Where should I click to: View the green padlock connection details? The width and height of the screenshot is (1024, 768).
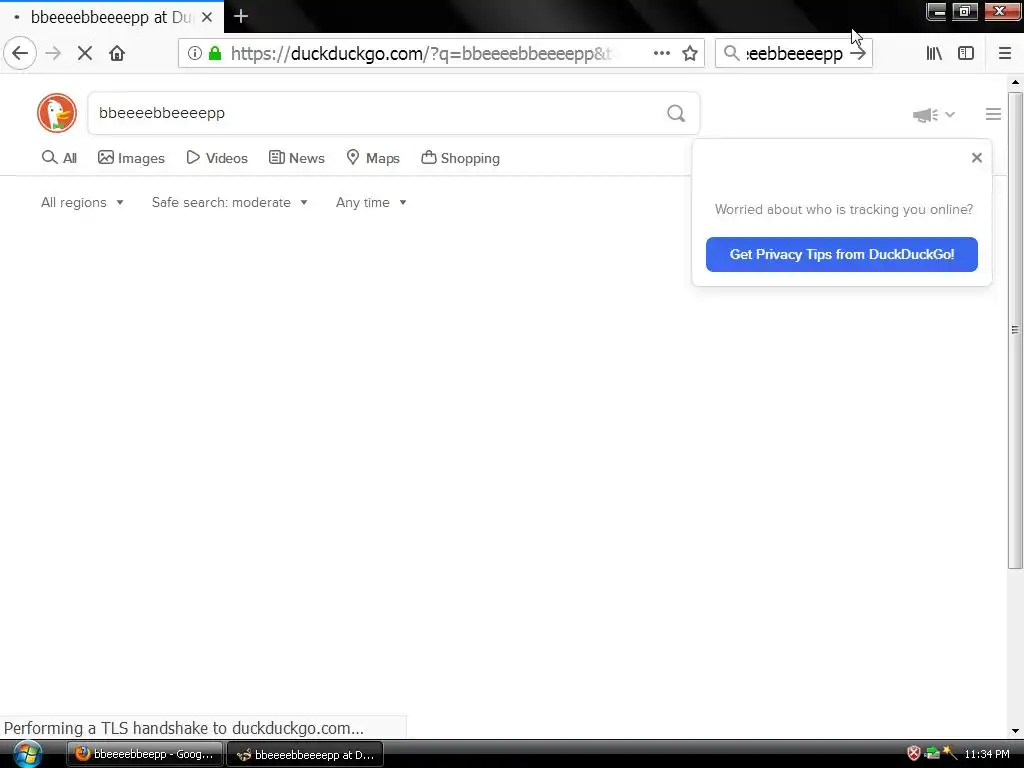pyautogui.click(x=215, y=53)
